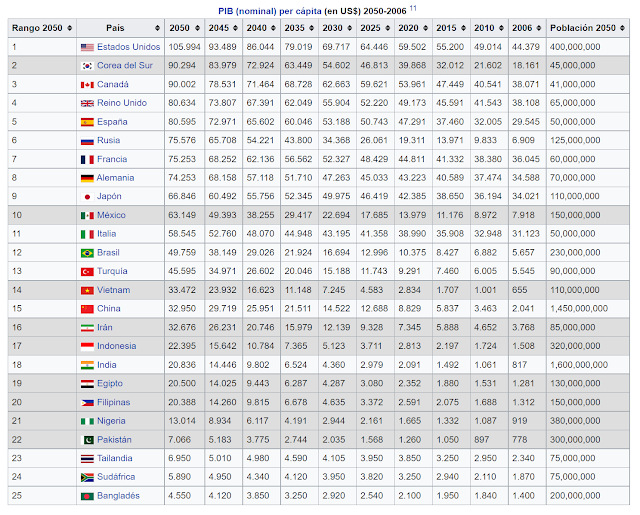Sort by the 2020 column arrows

[425, 28]
